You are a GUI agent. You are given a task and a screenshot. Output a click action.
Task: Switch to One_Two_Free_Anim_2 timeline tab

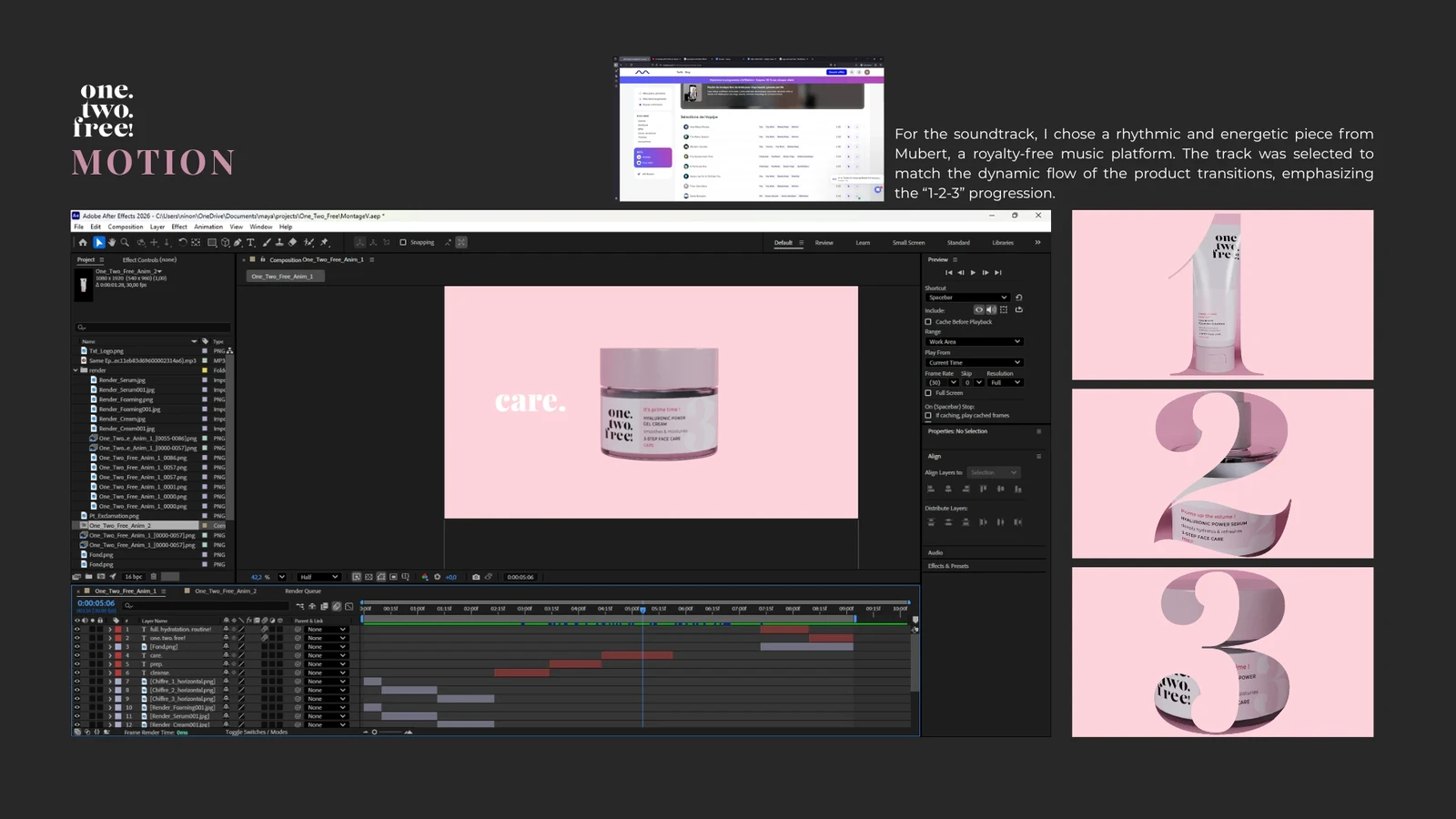(225, 591)
